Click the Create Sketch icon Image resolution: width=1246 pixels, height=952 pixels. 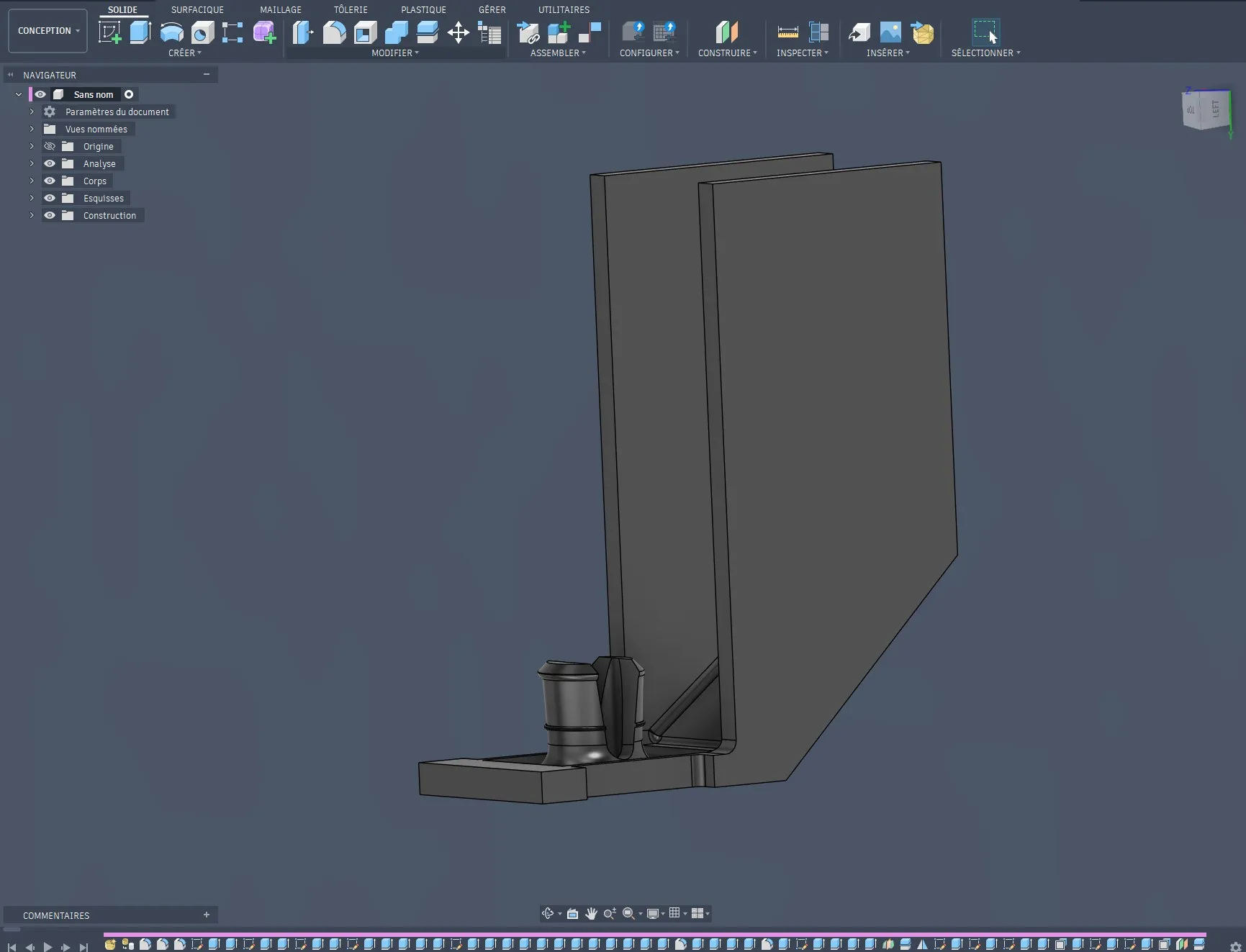109,32
